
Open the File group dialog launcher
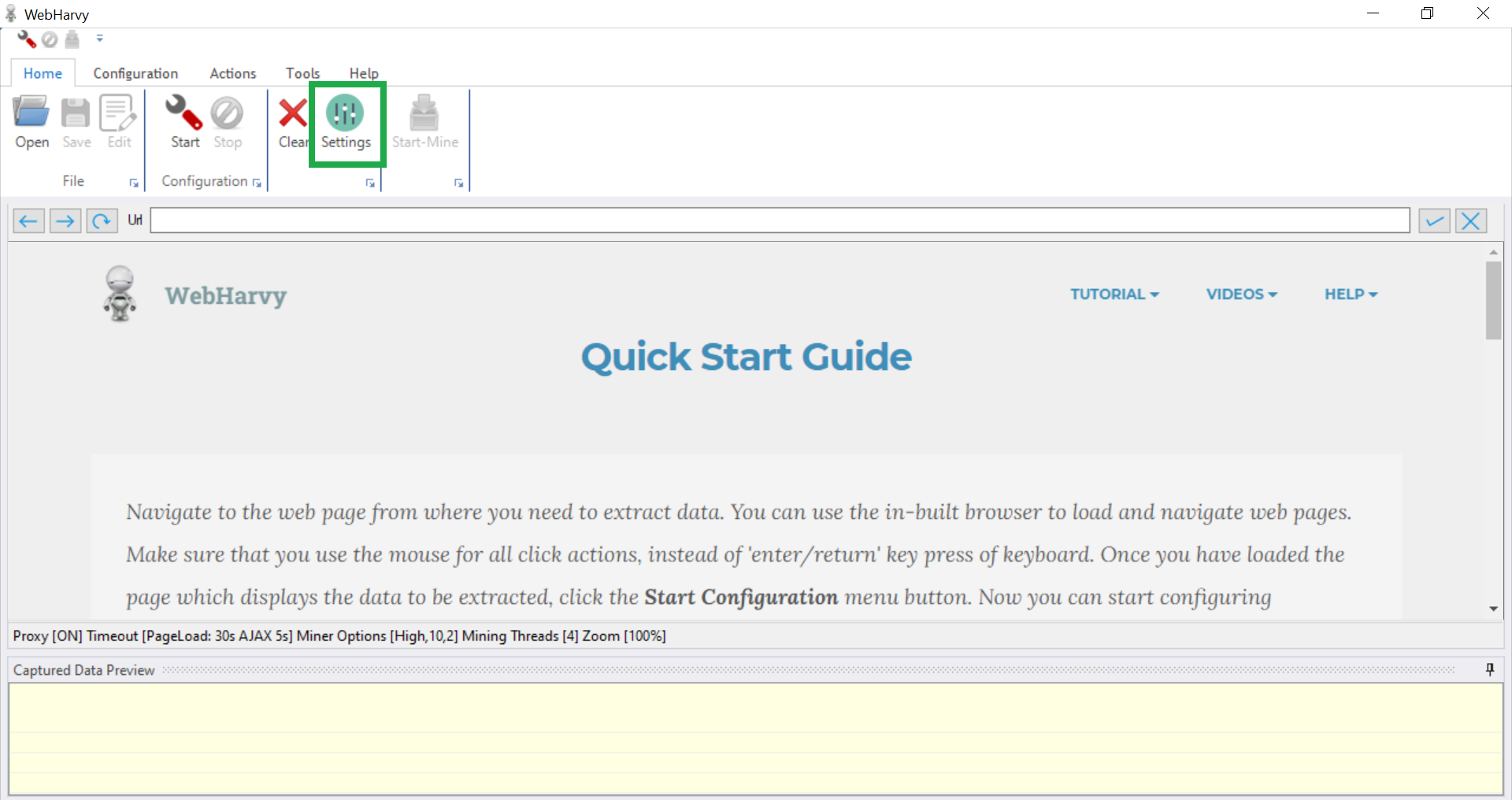pos(134,183)
